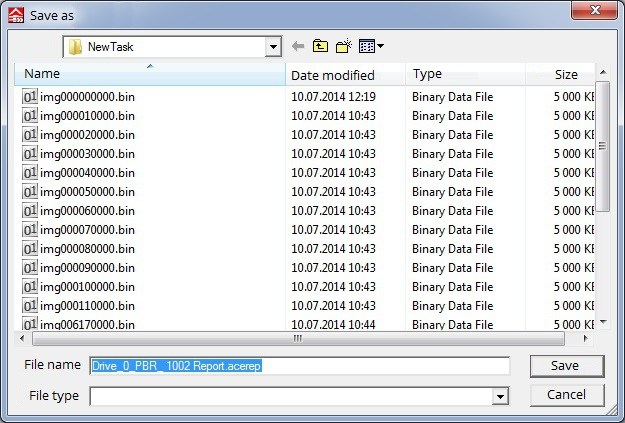Create a new folder
Viewport: 625px width, 423px height.
[343, 46]
